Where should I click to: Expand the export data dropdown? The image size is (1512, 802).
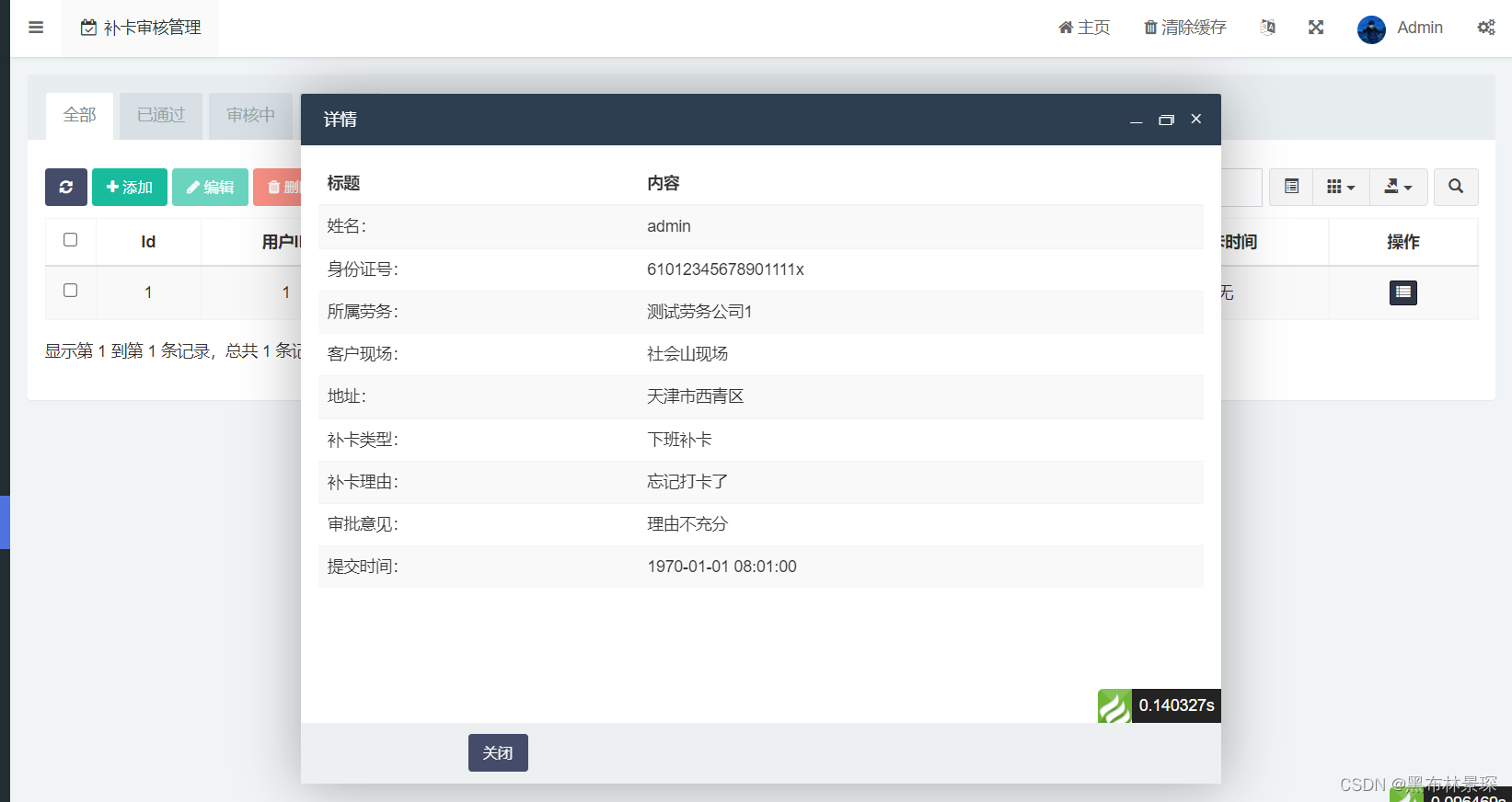(x=1398, y=187)
